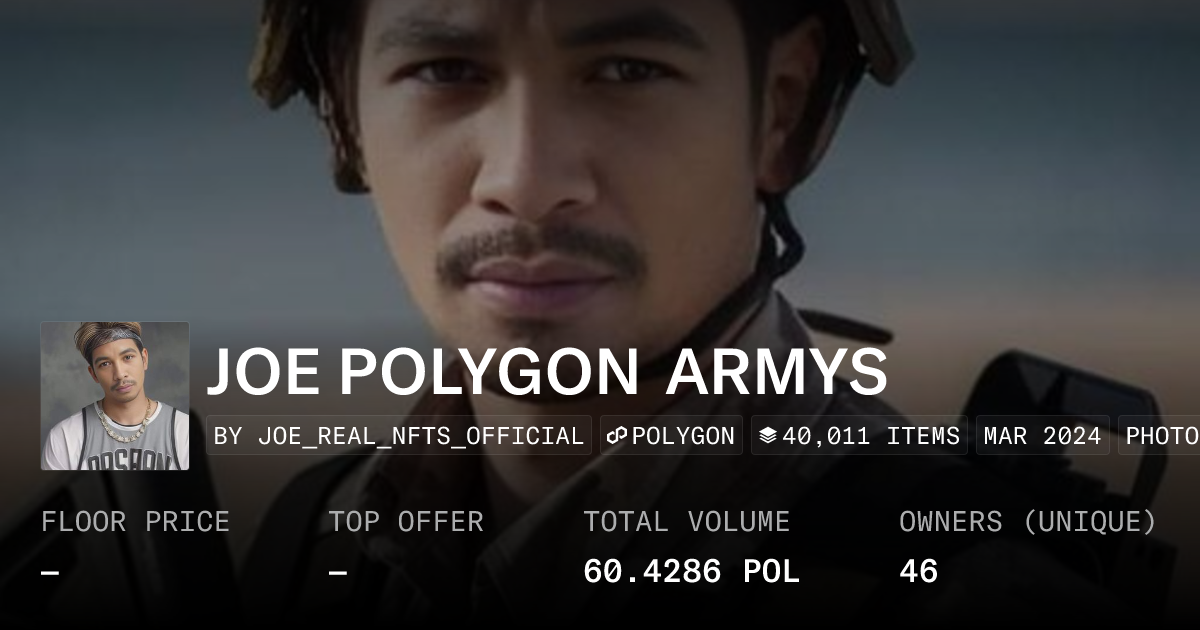This screenshot has width=1200, height=630.
Task: Open the PHOTO category tag
Action: (x=1159, y=436)
